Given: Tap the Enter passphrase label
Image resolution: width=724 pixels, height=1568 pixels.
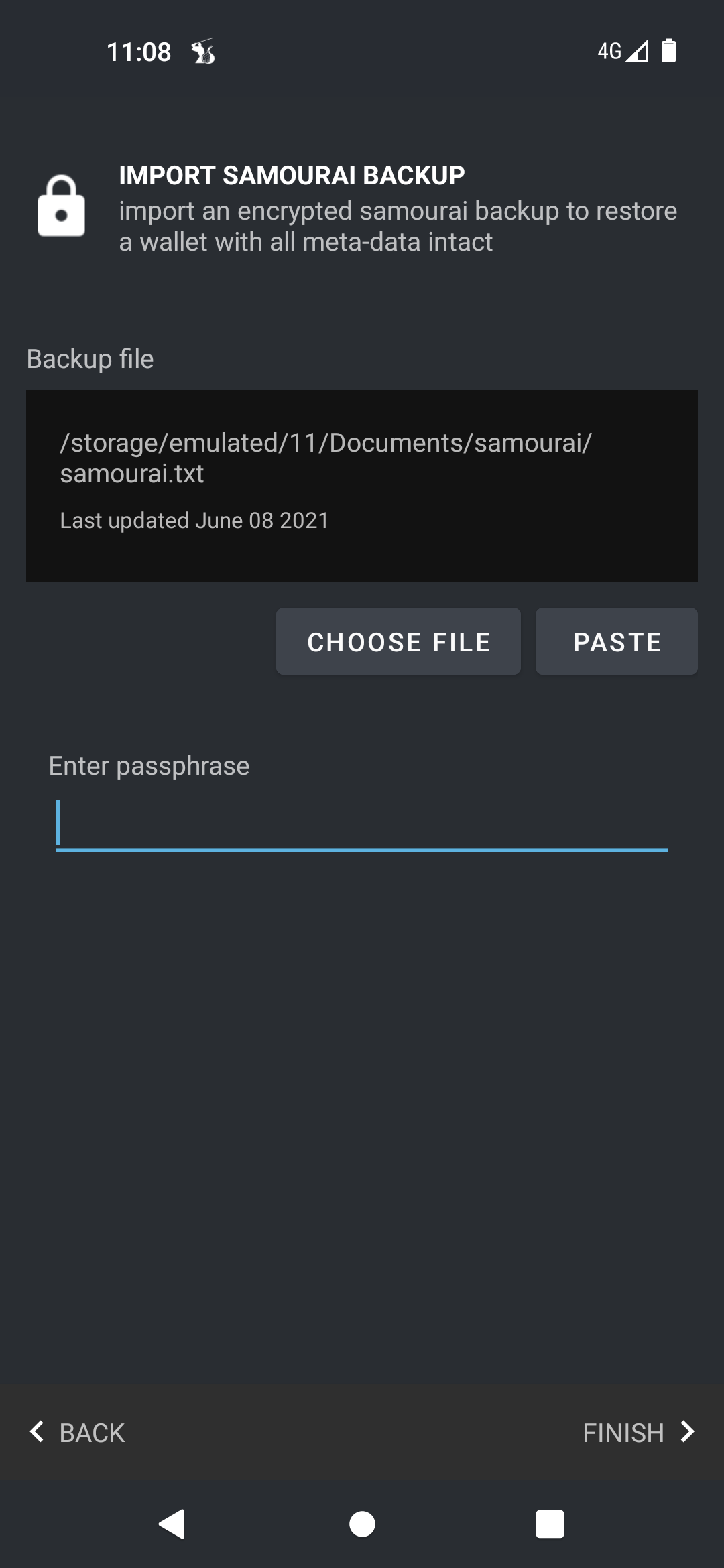Looking at the screenshot, I should click(149, 766).
